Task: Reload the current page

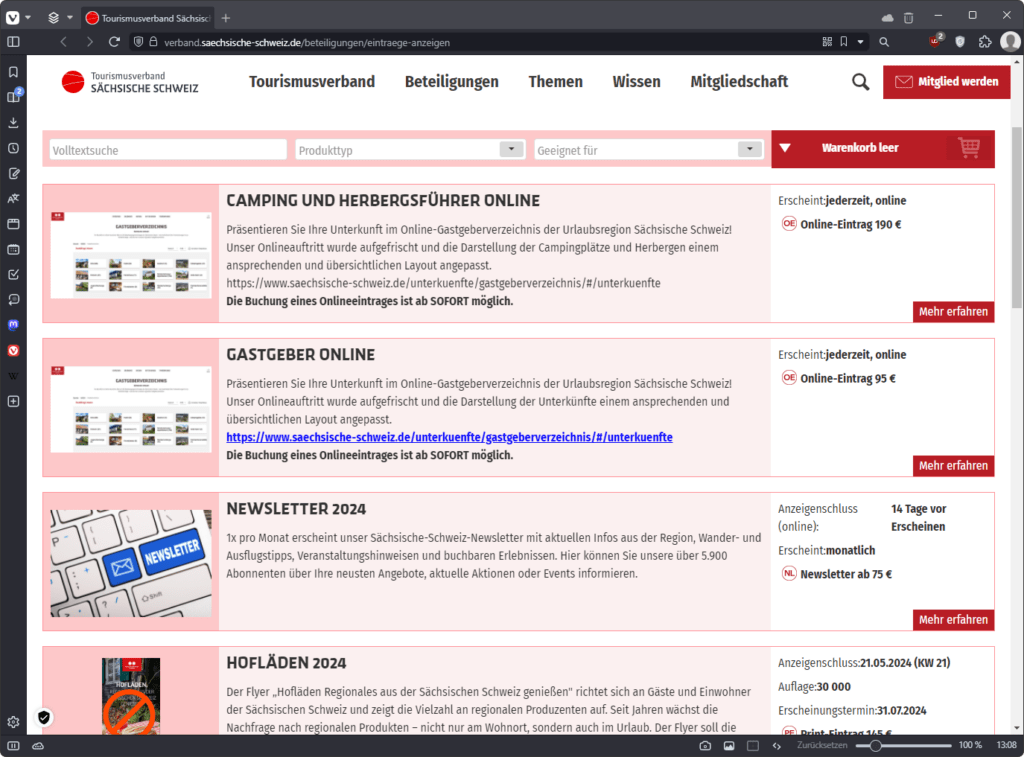Action: pyautogui.click(x=114, y=42)
